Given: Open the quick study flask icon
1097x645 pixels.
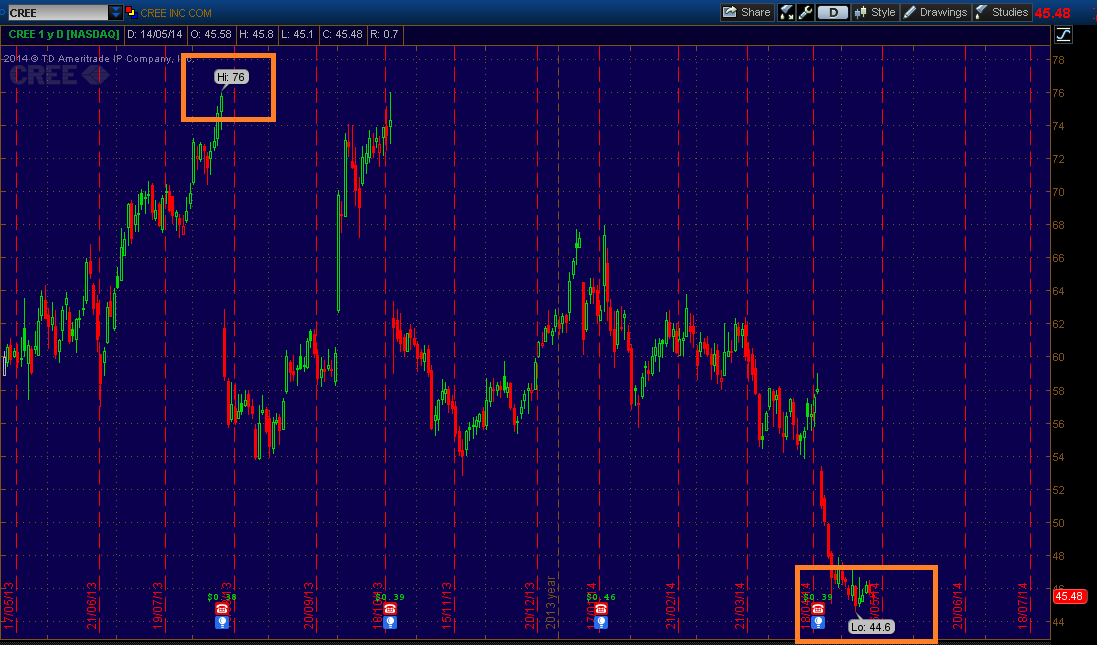Looking at the screenshot, I should pos(786,13).
